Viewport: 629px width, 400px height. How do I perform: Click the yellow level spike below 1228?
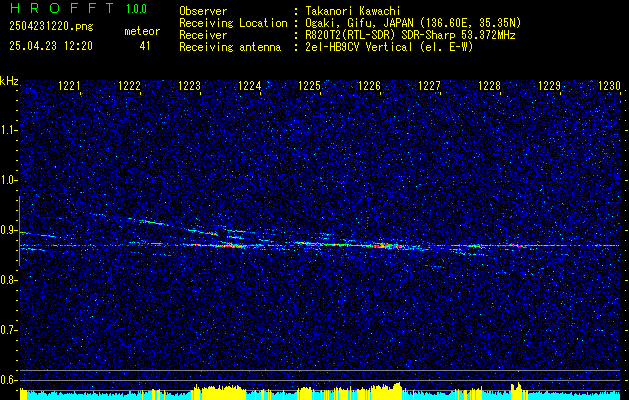coord(516,391)
